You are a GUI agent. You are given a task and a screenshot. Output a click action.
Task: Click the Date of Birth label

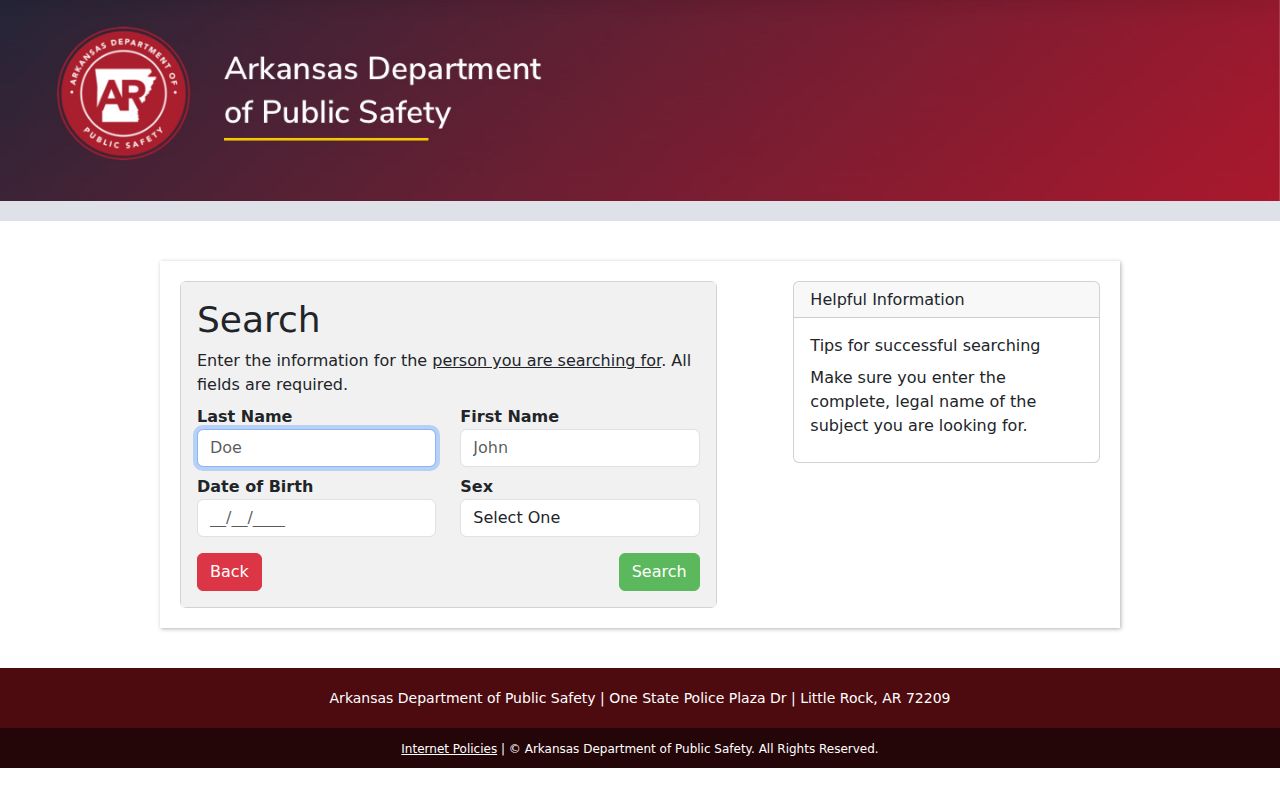pyautogui.click(x=255, y=486)
